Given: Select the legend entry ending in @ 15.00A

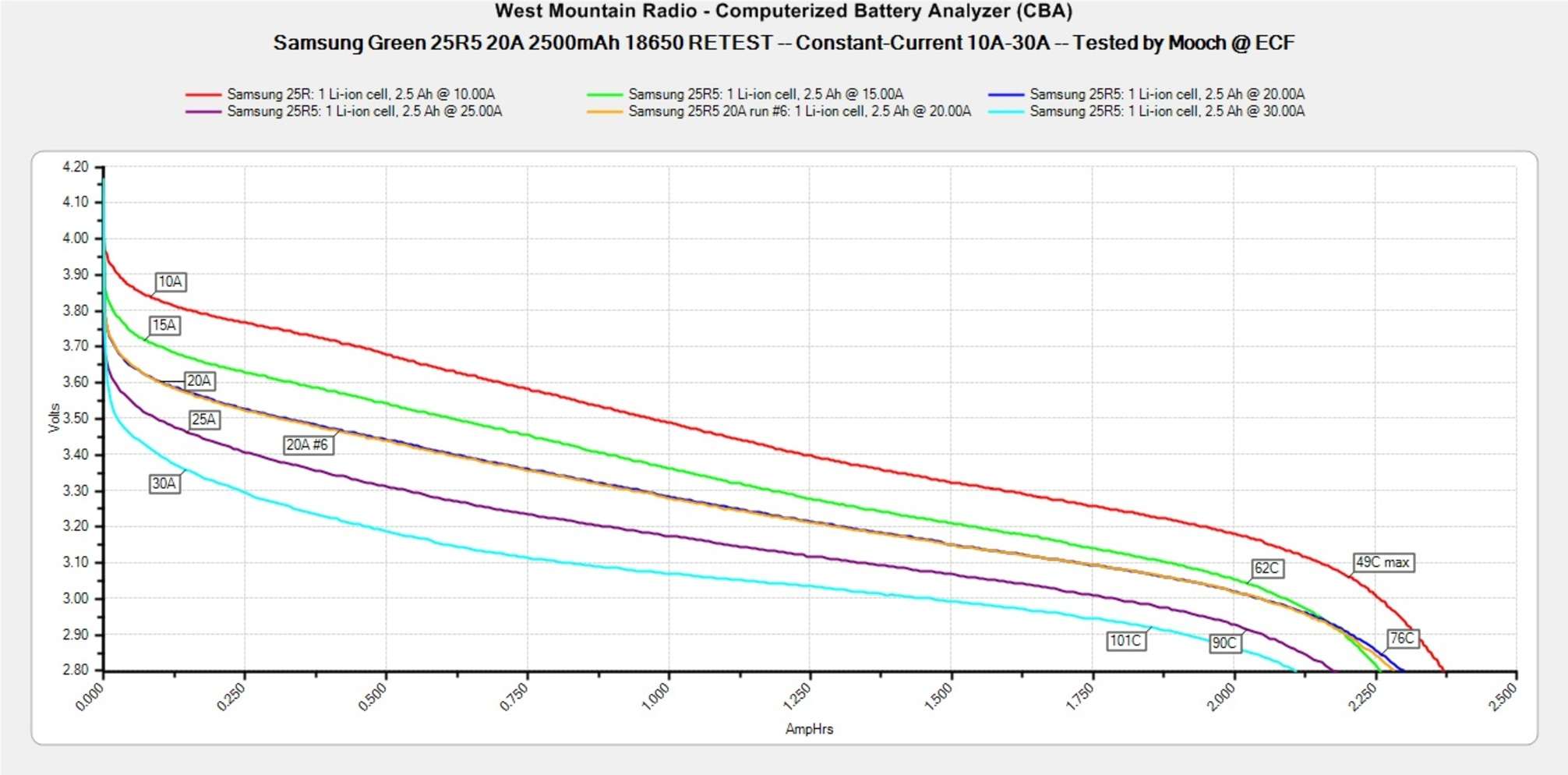Looking at the screenshot, I should [766, 94].
